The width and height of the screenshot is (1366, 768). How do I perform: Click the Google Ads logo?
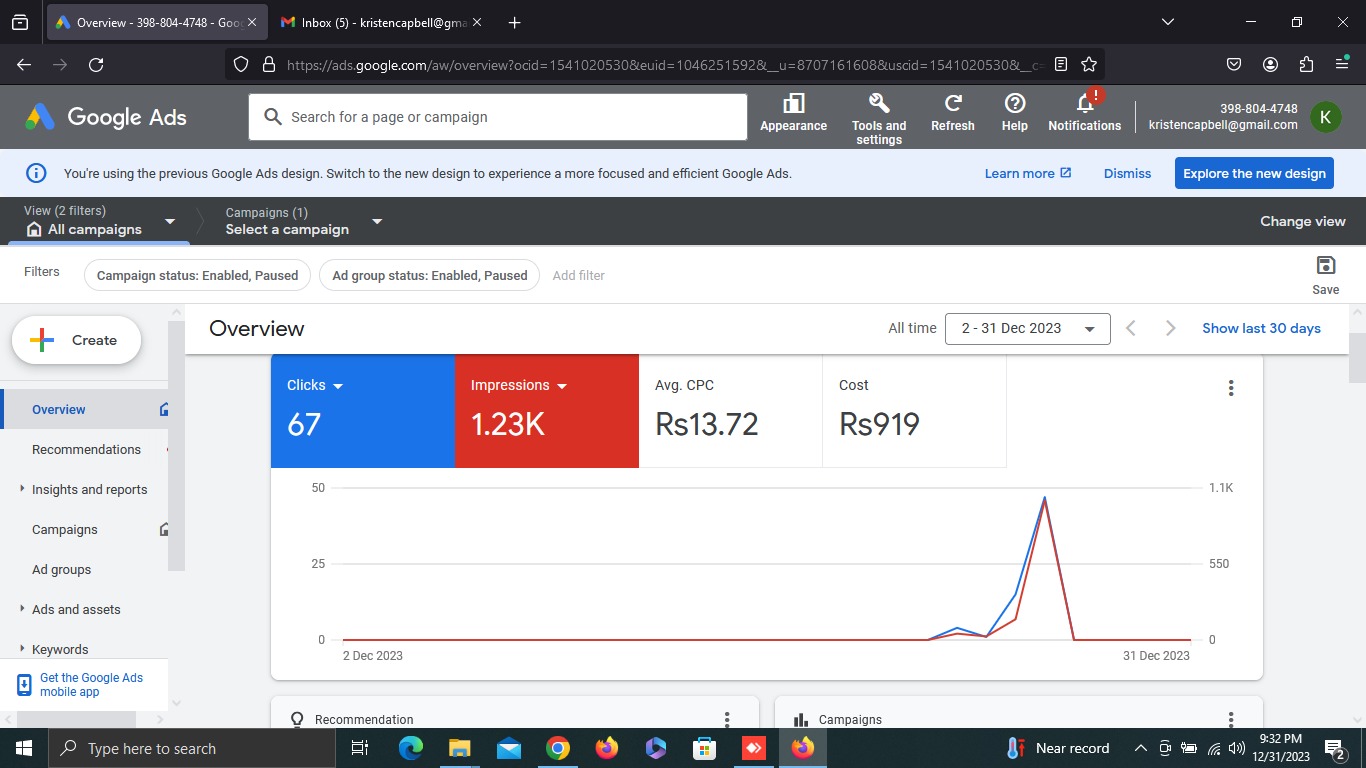[106, 117]
